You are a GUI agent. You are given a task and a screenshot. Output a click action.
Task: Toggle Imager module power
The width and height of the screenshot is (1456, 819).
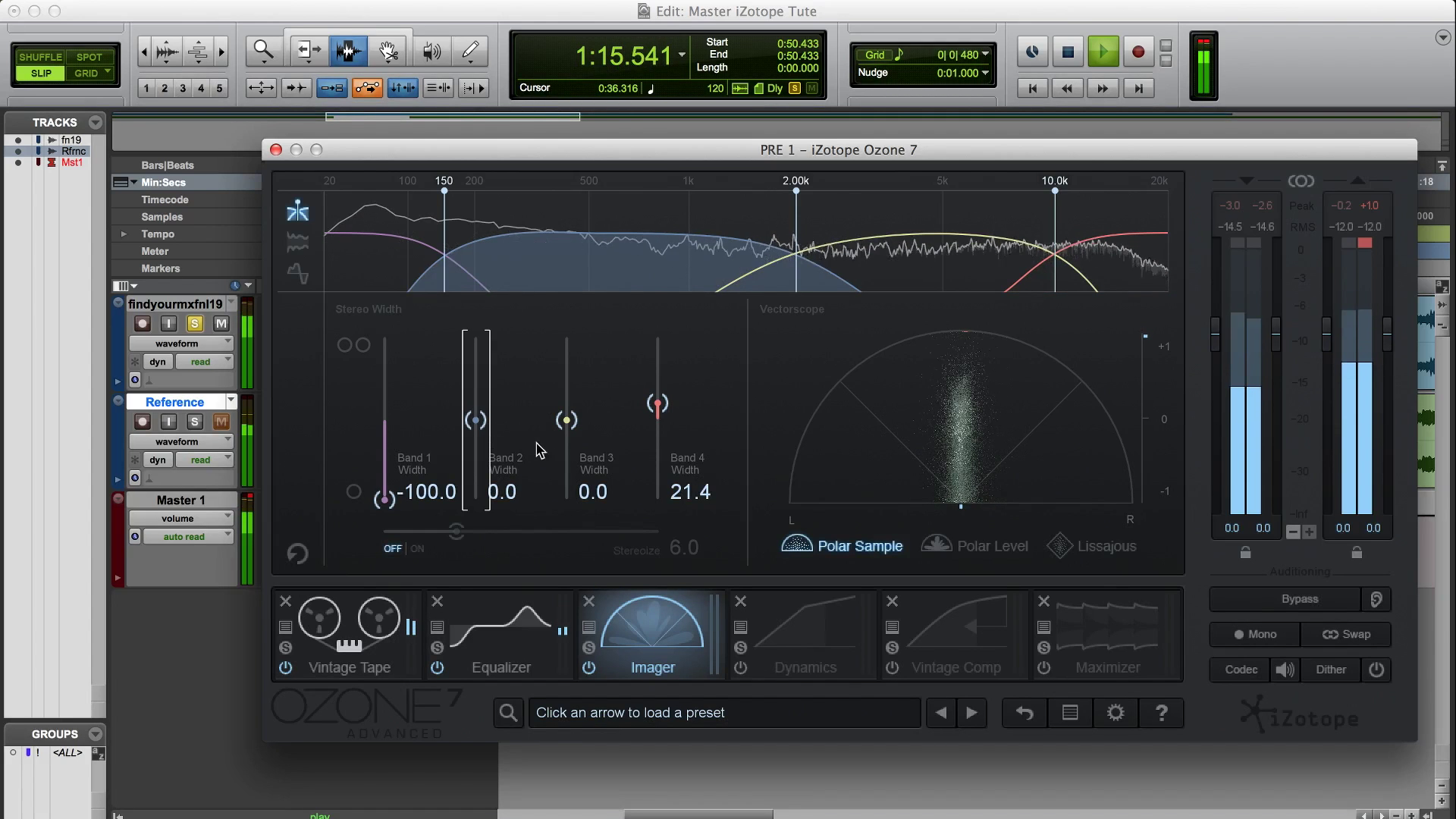pos(588,668)
